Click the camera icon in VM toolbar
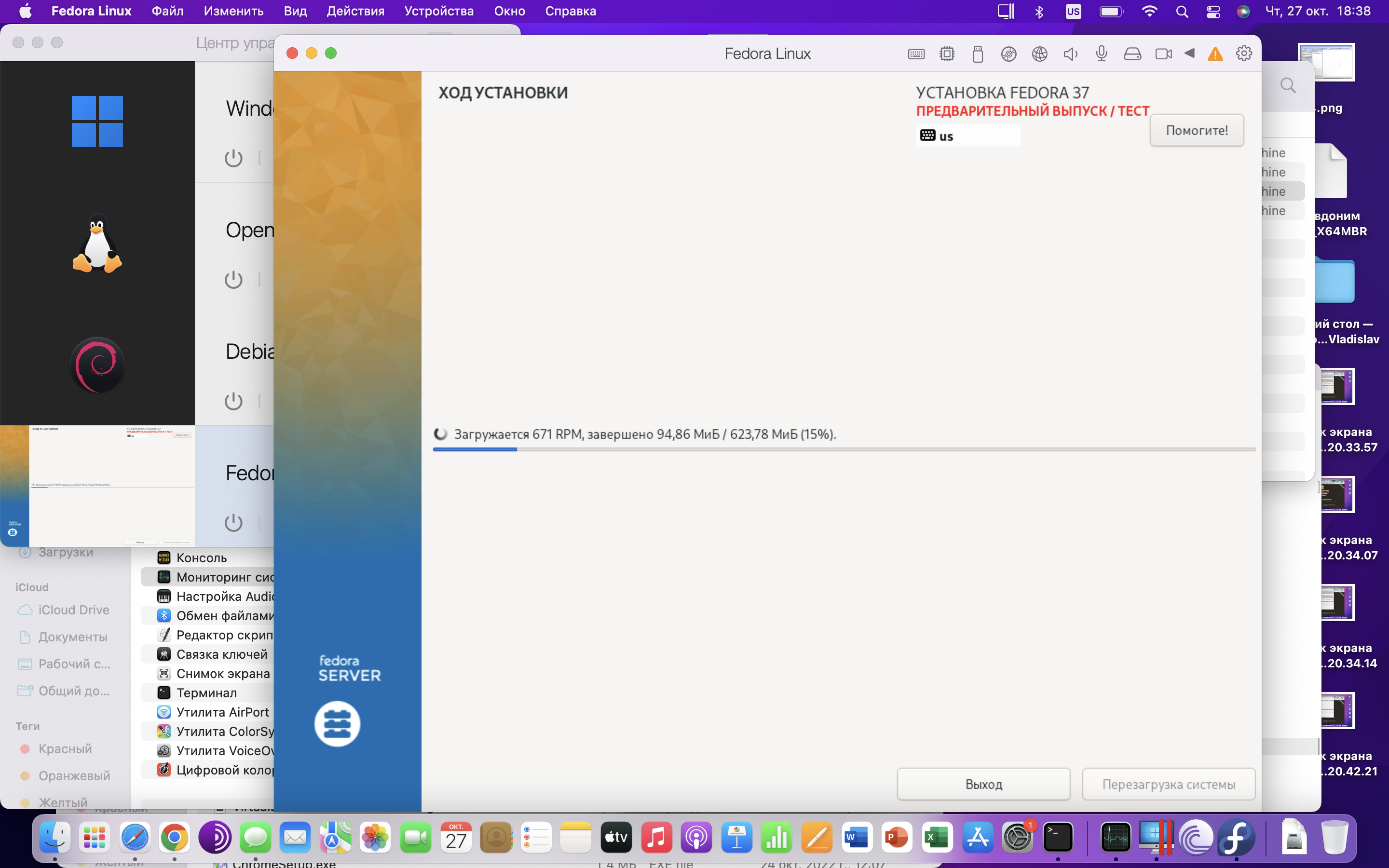Screen dimensions: 1389x868 [x=1163, y=54]
